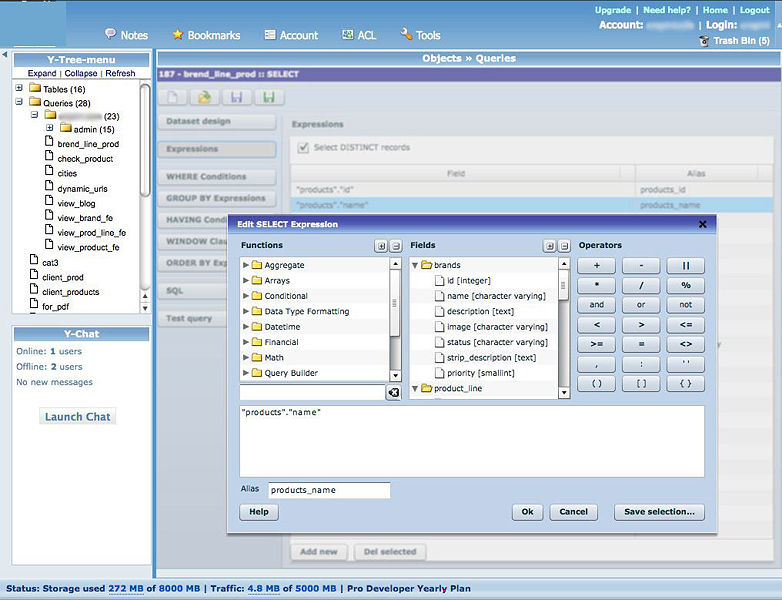Open the Notes speech bubble icon
This screenshot has width=782, height=600.
point(110,34)
